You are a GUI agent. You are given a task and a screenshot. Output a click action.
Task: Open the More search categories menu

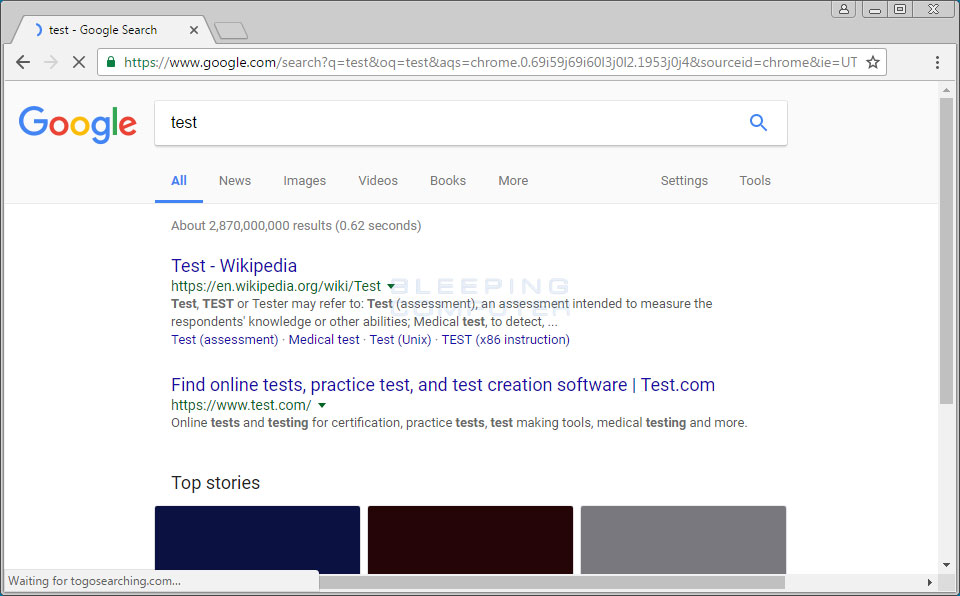tap(513, 181)
